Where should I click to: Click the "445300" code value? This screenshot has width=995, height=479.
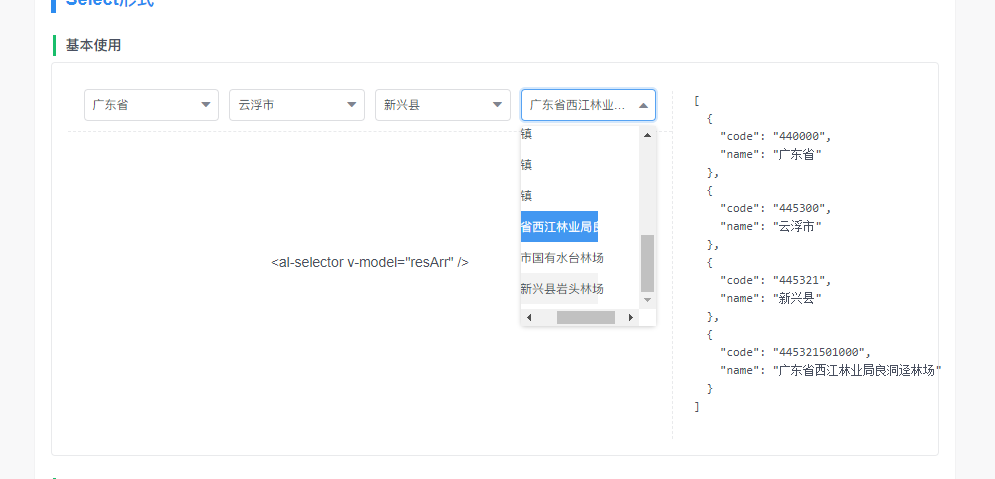click(801, 208)
